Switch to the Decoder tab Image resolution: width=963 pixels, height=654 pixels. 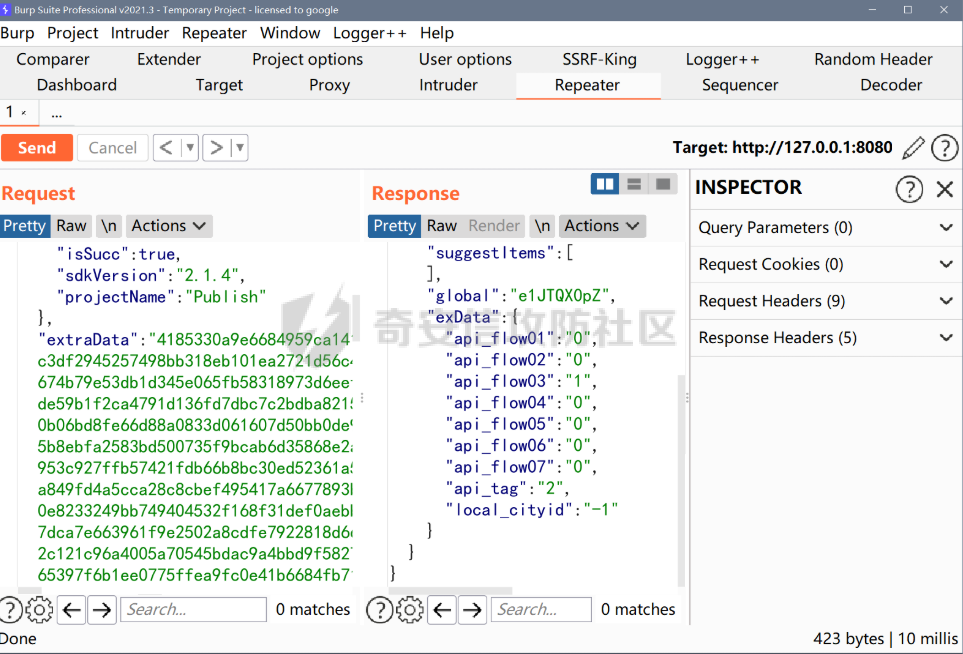click(891, 85)
